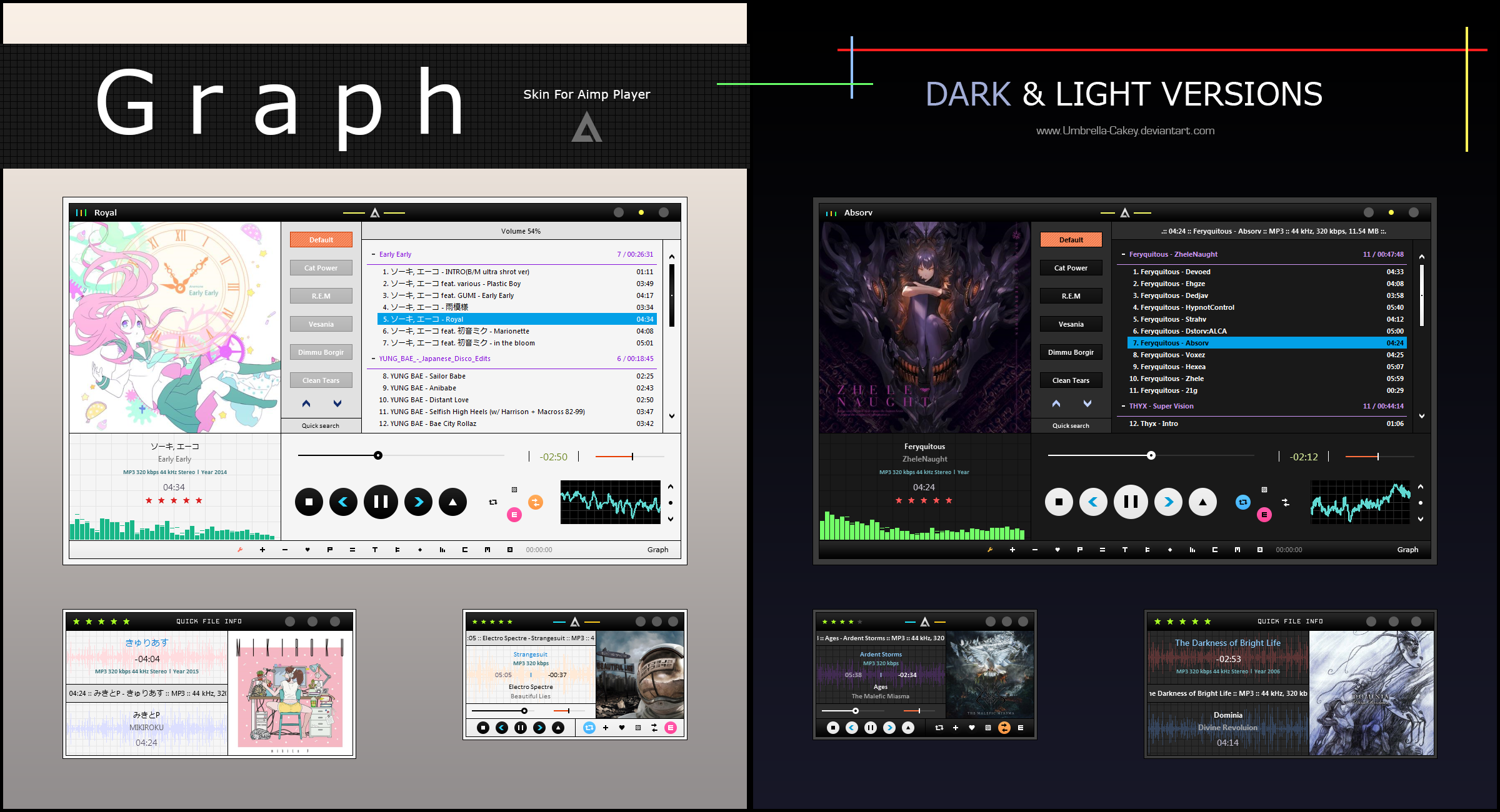The width and height of the screenshot is (1500, 812).
Task: Select Cat Power playlist tab in light player
Action: [321, 268]
